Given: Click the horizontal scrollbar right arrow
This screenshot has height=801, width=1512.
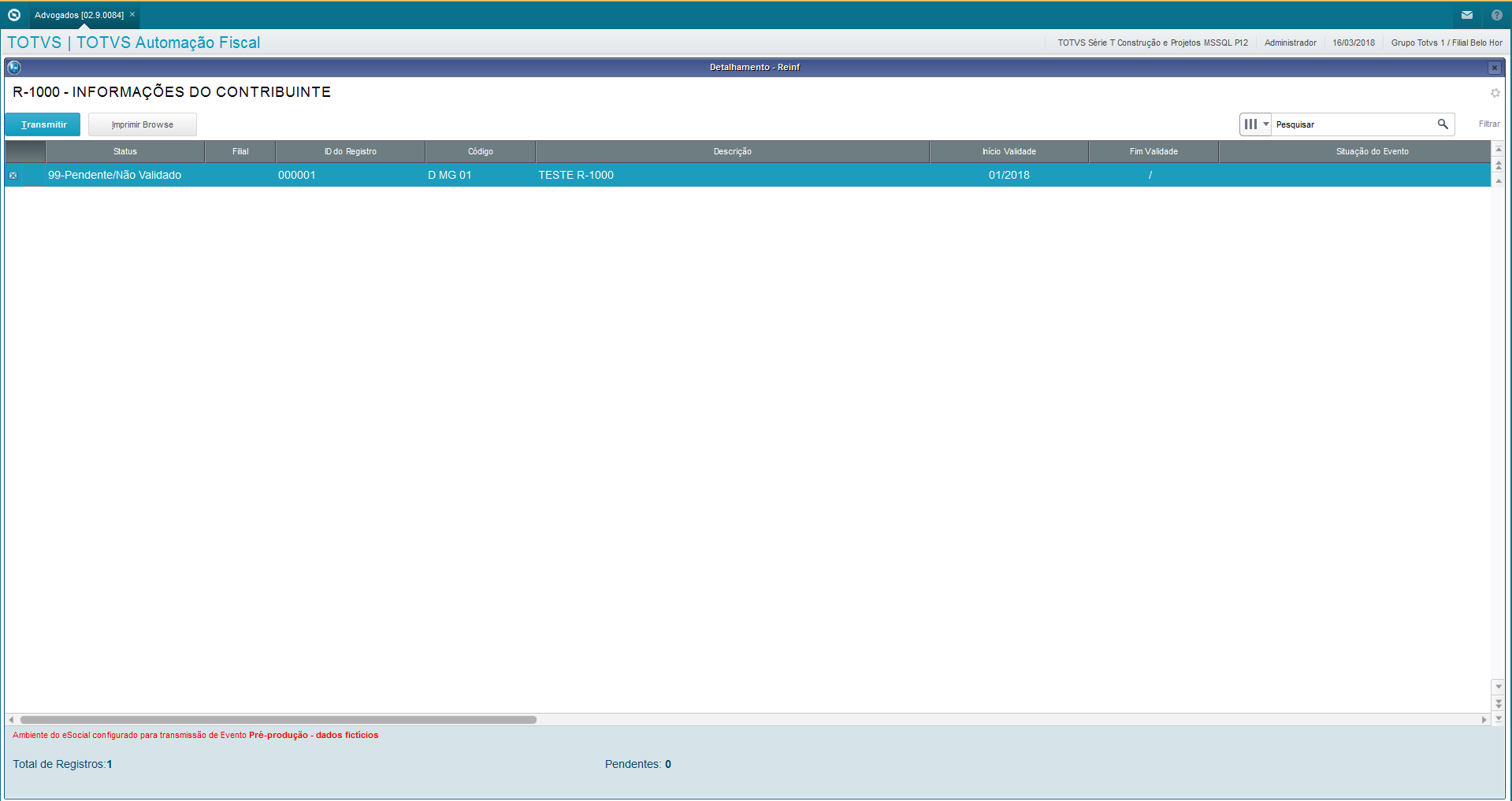Looking at the screenshot, I should 1484,720.
